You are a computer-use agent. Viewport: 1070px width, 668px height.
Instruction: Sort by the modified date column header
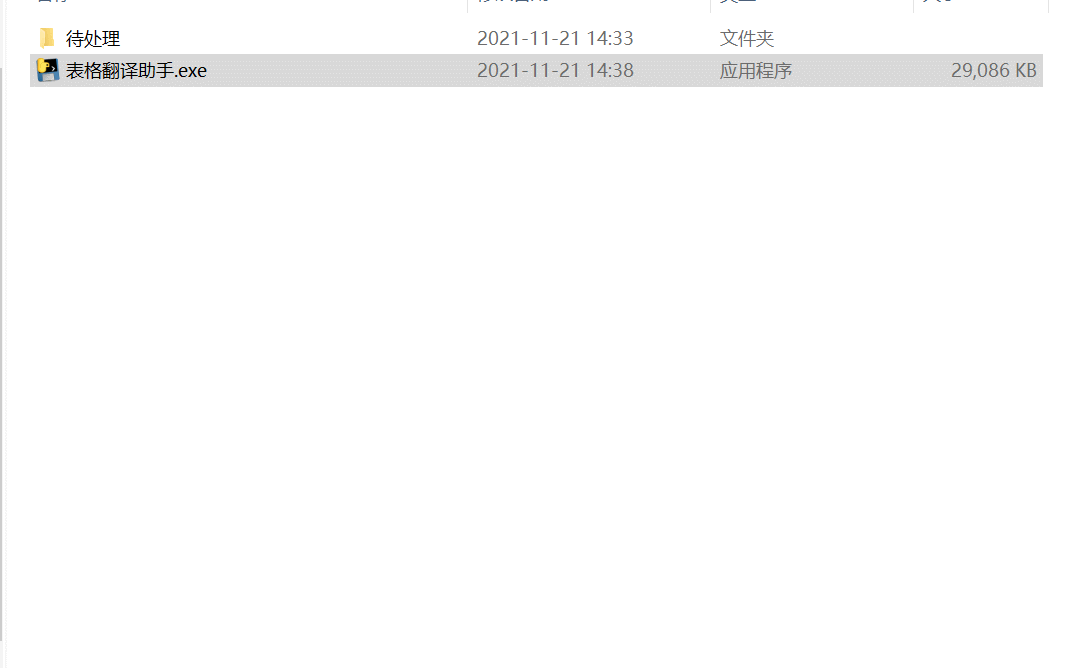(x=589, y=2)
